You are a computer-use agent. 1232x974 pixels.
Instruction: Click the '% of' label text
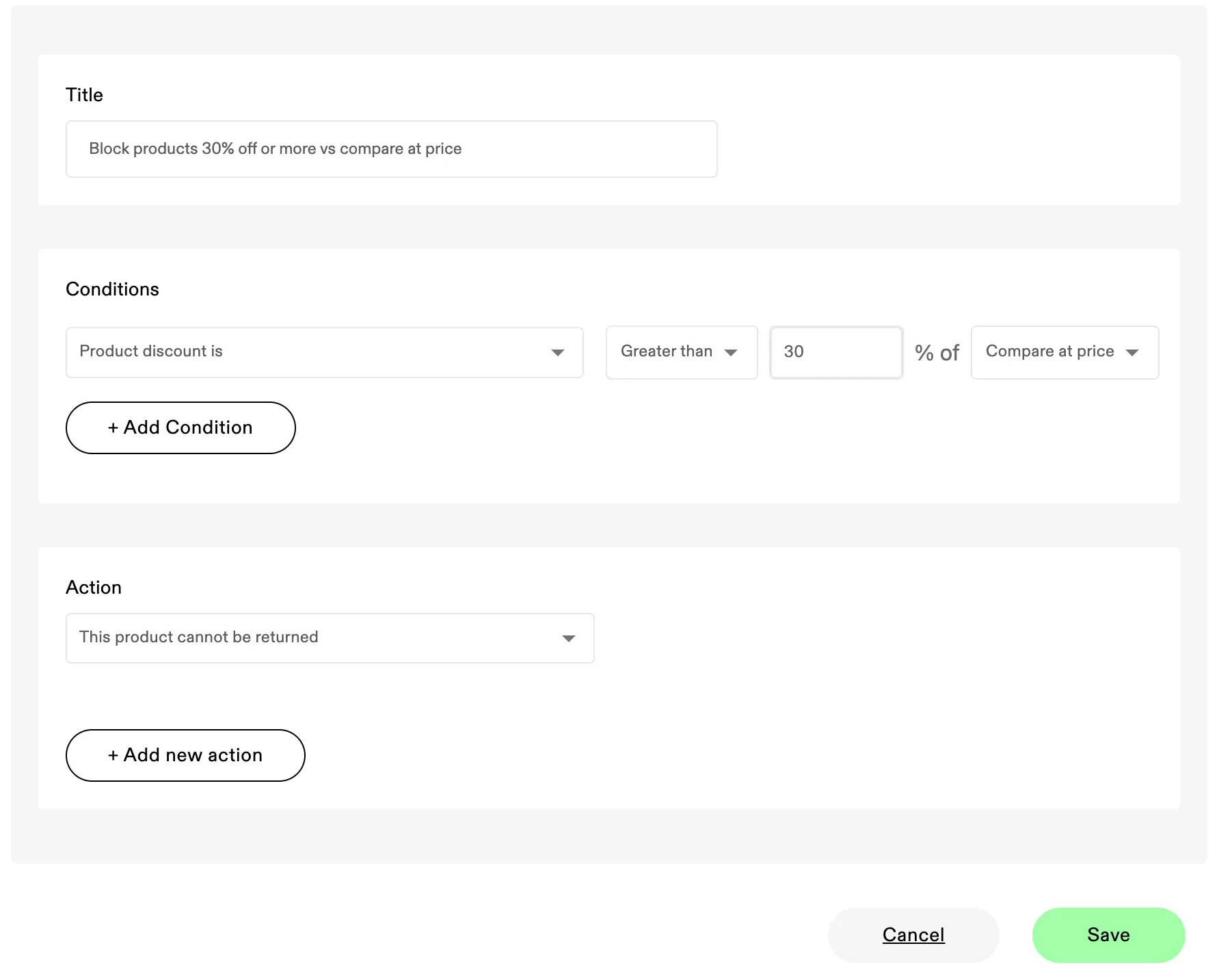[937, 353]
